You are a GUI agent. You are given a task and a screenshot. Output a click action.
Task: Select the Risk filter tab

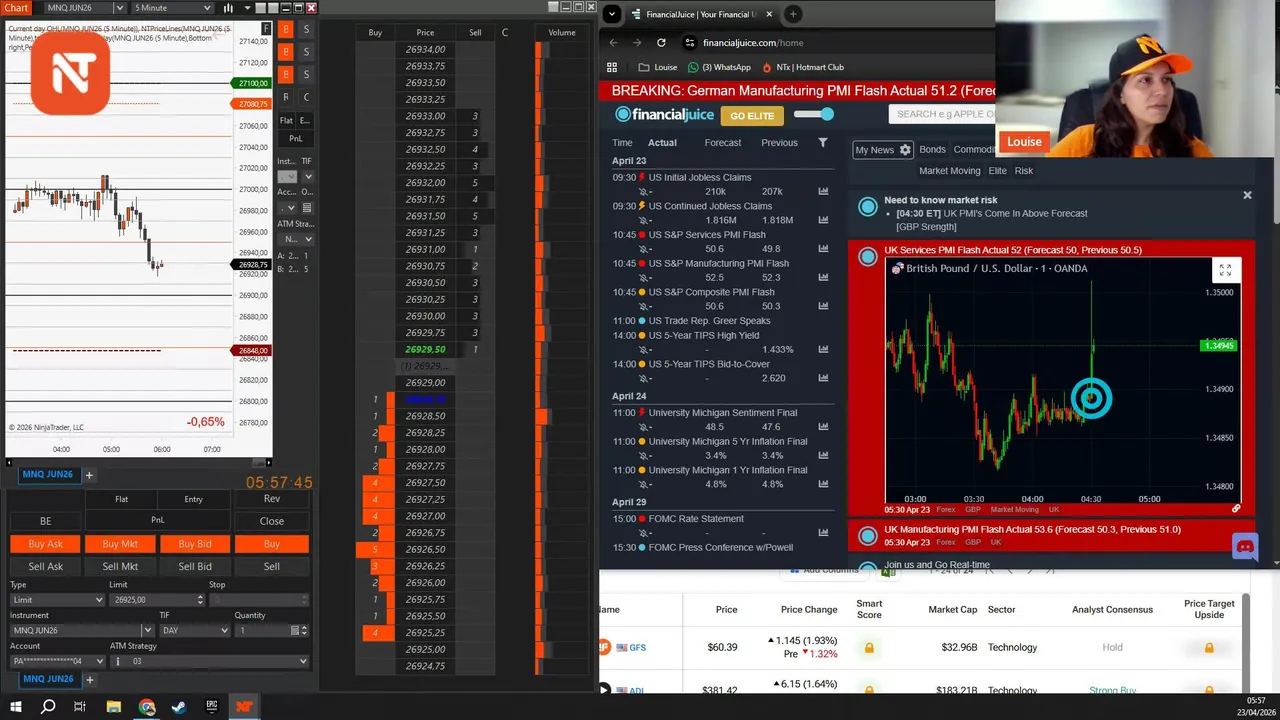1024,171
